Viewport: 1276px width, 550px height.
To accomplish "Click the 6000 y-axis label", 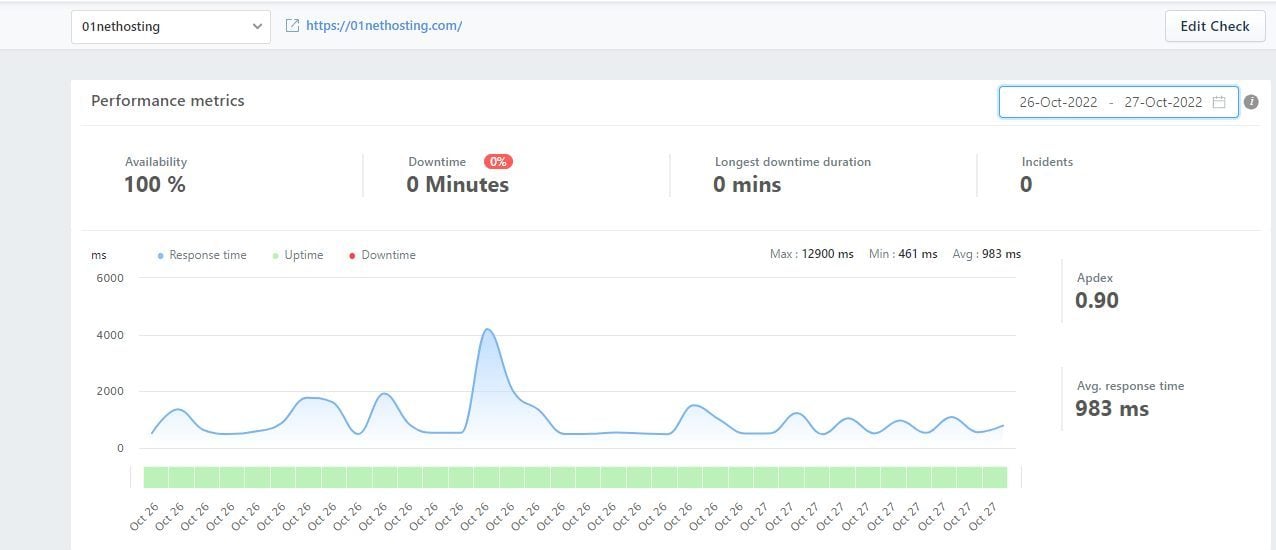I will coord(110,278).
